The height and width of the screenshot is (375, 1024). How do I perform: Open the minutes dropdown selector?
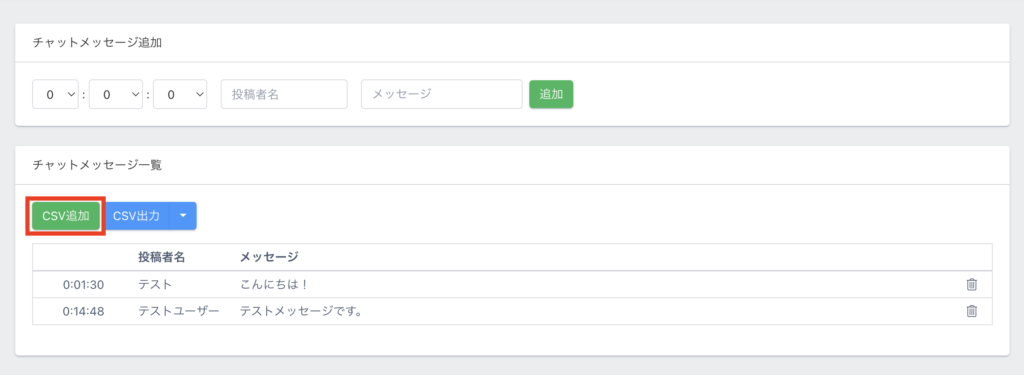(x=116, y=94)
